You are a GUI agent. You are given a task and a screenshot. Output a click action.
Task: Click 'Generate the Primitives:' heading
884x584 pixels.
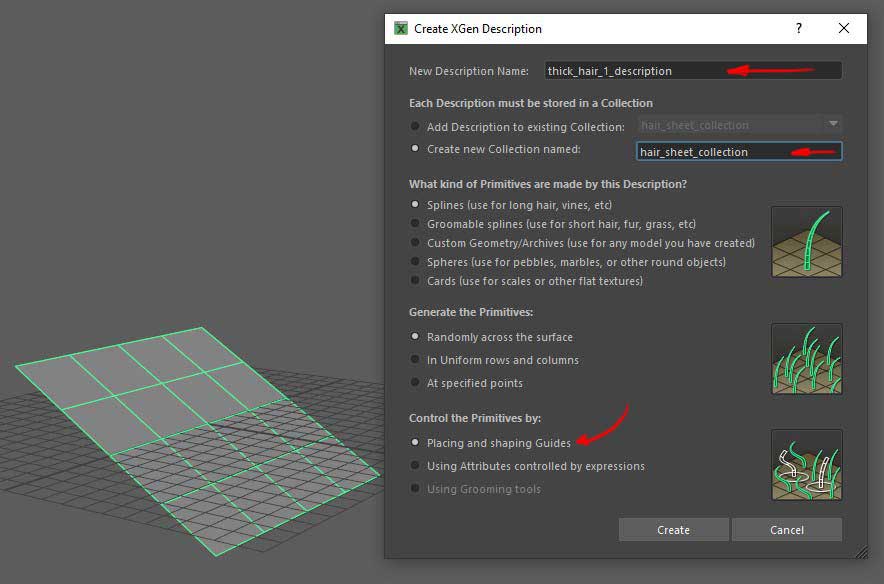471,312
